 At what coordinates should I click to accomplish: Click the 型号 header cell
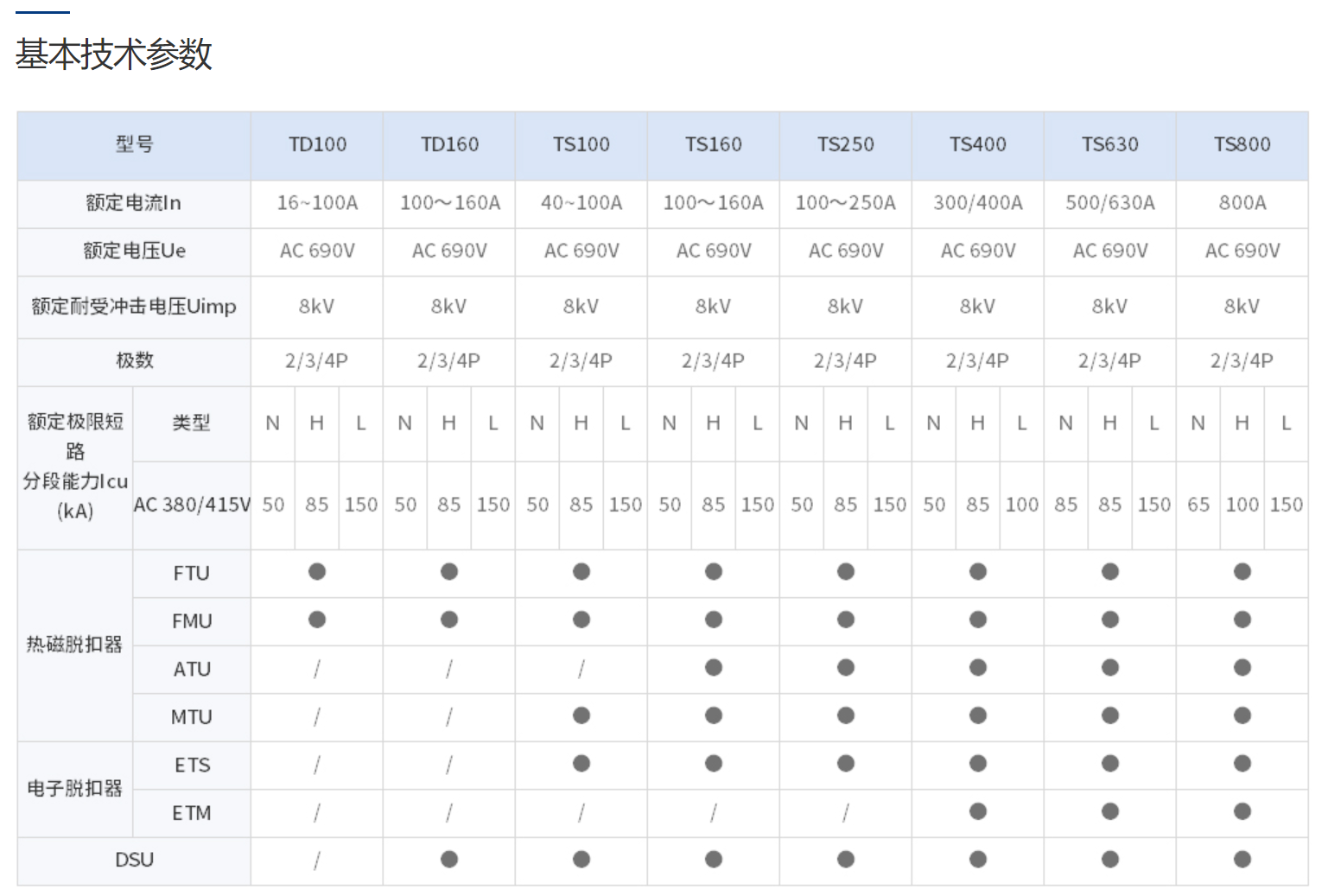point(135,144)
